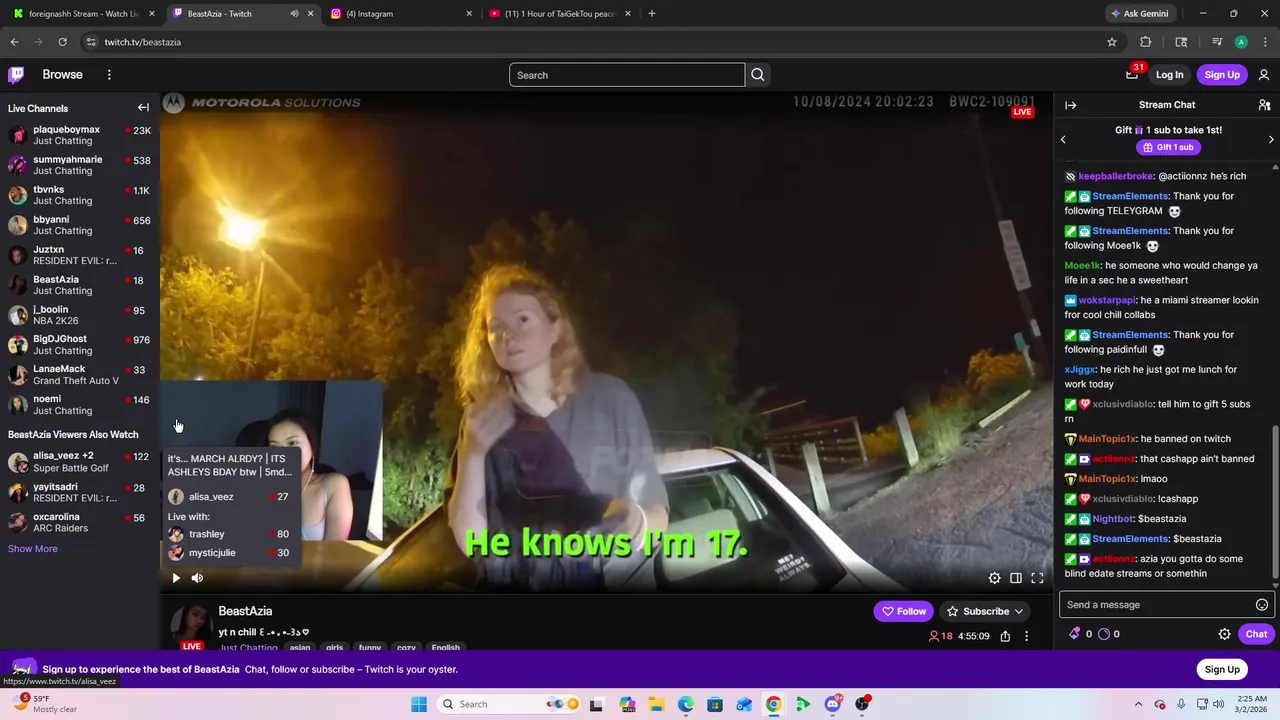Collapse the Stream Chat panel
Viewport: 1280px width, 720px height.
tap(1070, 105)
